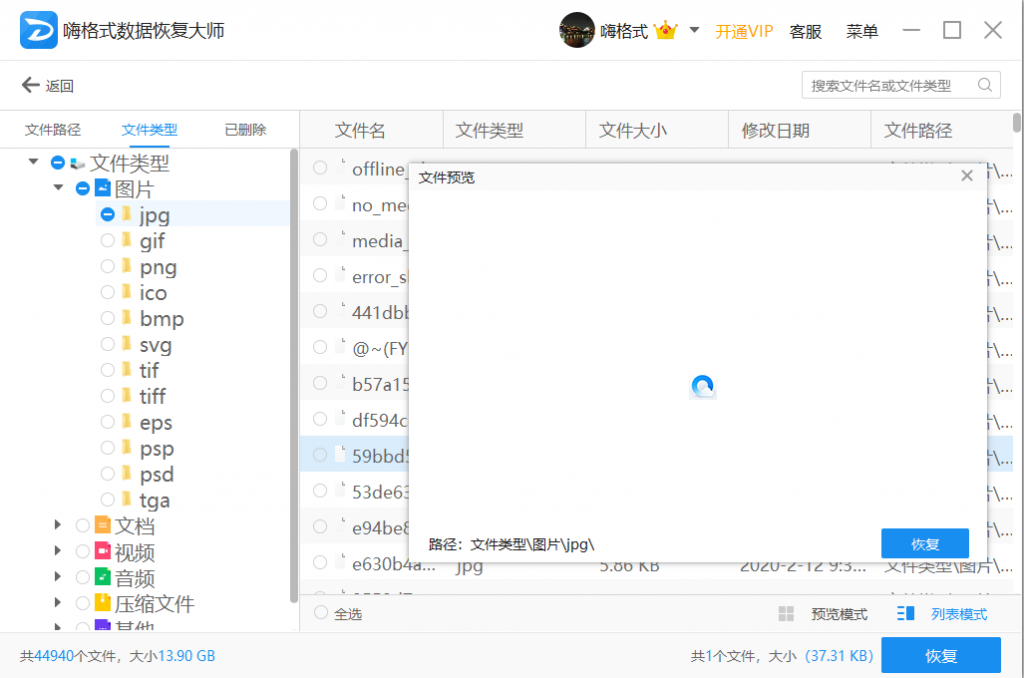
Task: Collapse the 文件类型 root tree node
Action: [x=33, y=161]
